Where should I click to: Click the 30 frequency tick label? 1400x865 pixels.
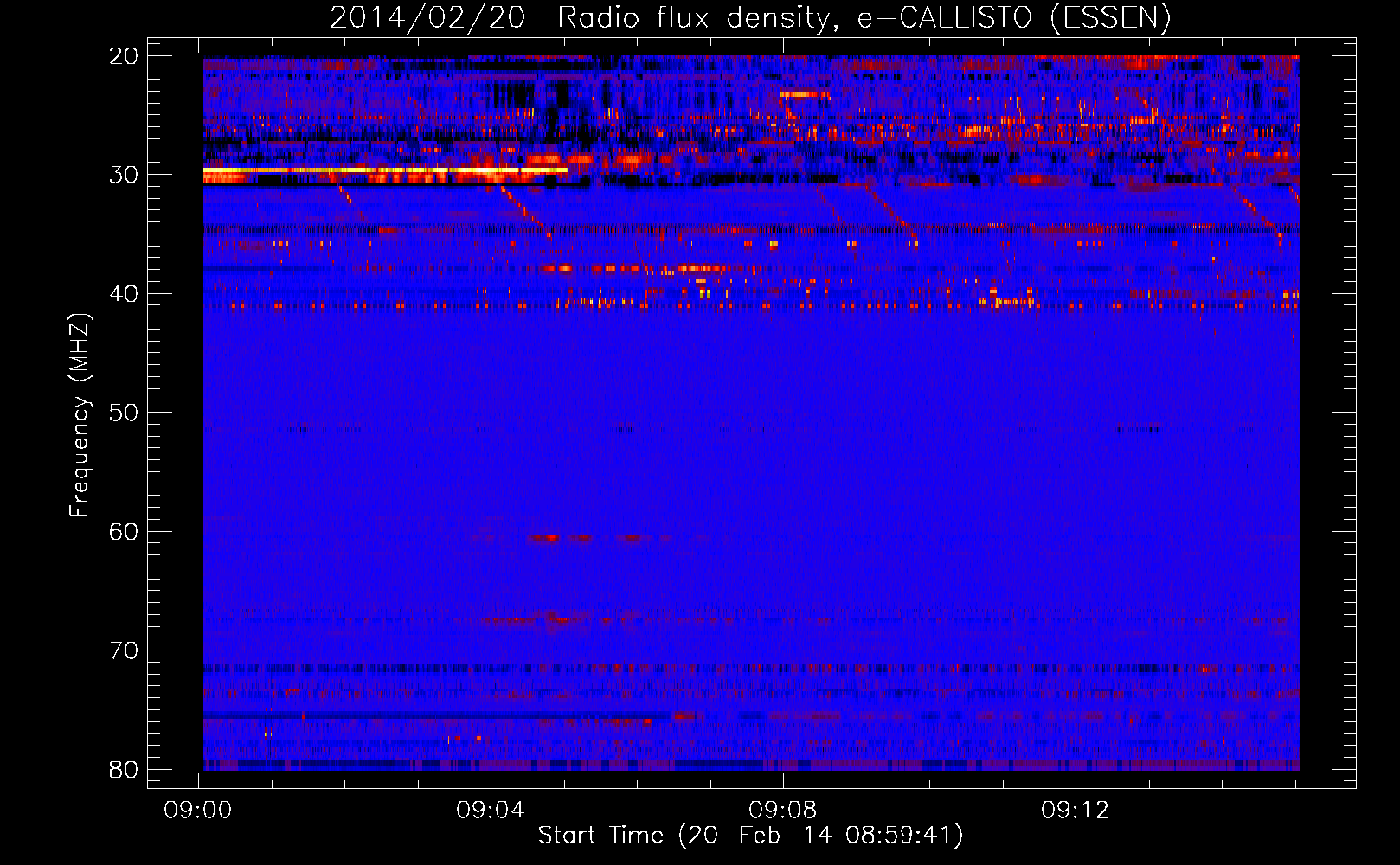coord(123,175)
